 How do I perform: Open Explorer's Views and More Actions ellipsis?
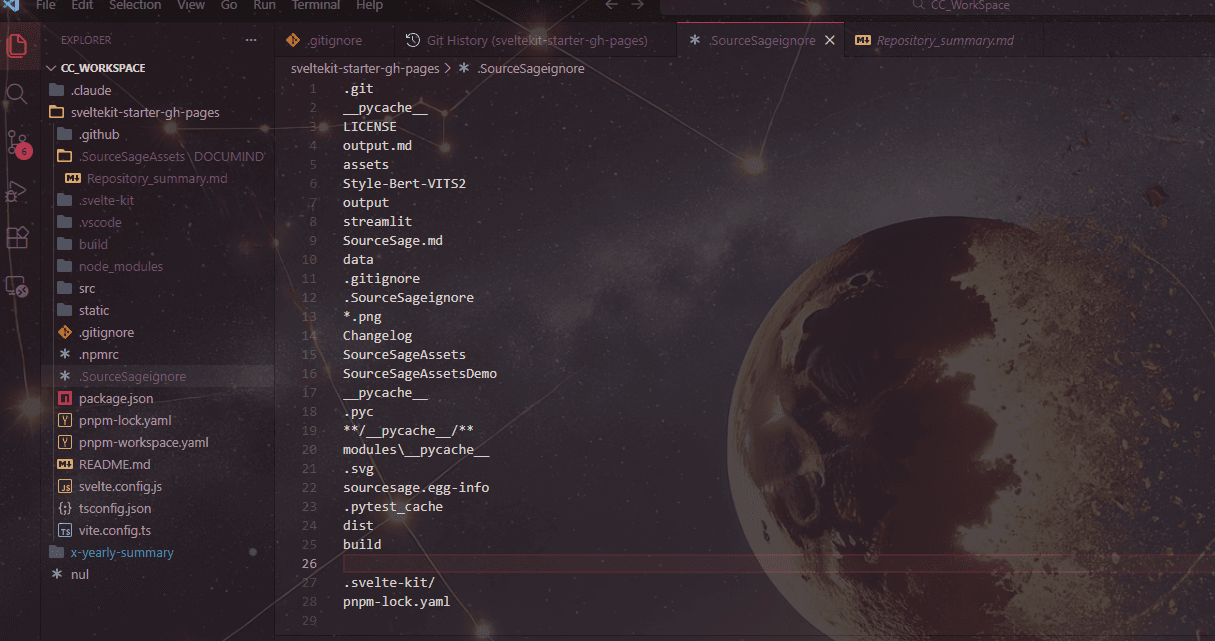250,40
